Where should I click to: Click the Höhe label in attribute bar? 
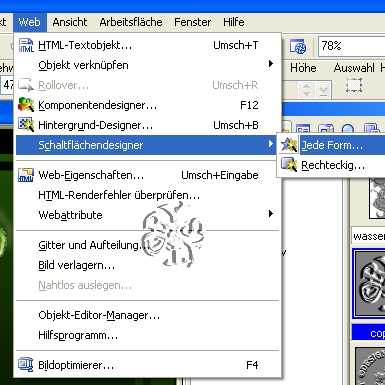pyautogui.click(x=303, y=68)
